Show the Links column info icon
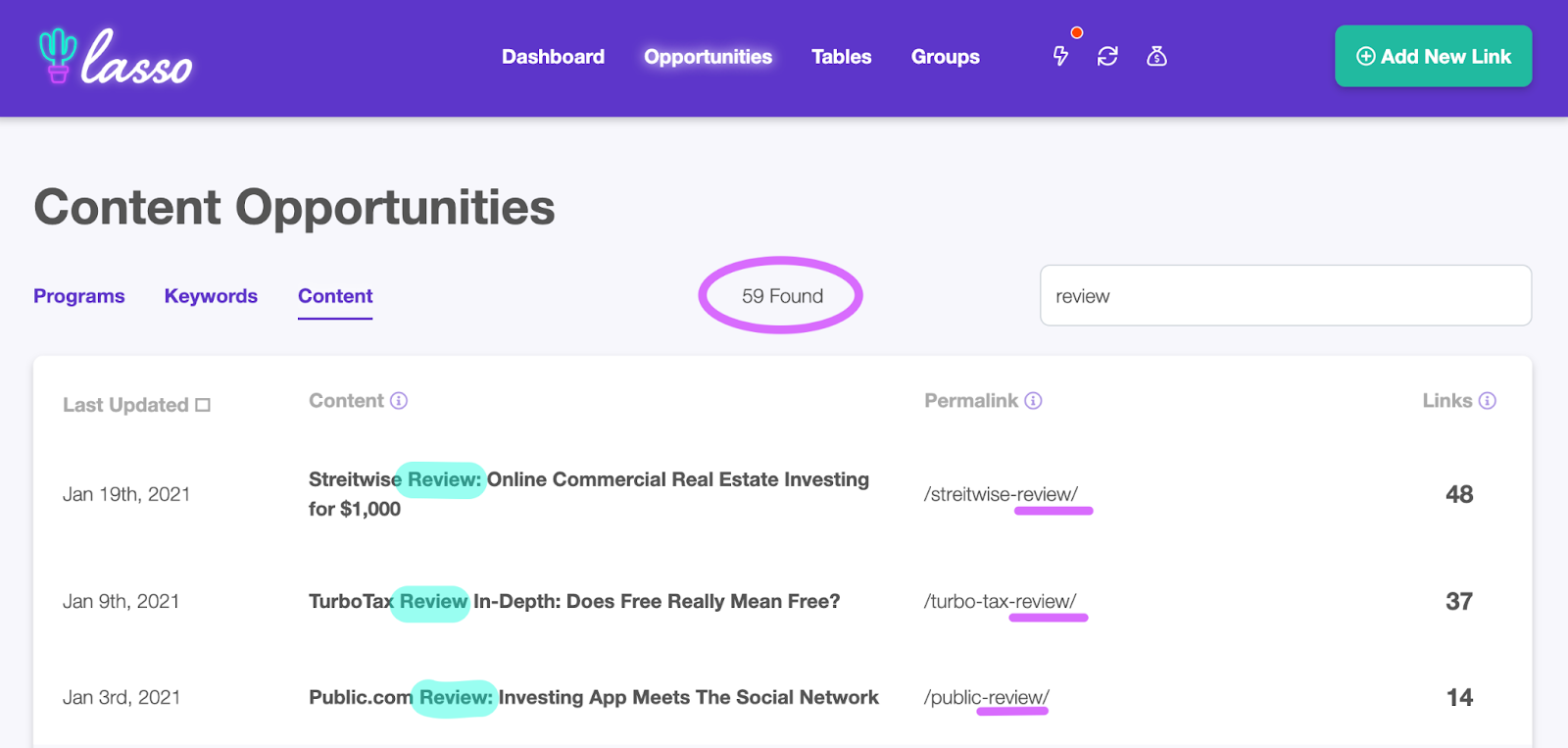The image size is (1568, 748). point(1487,401)
